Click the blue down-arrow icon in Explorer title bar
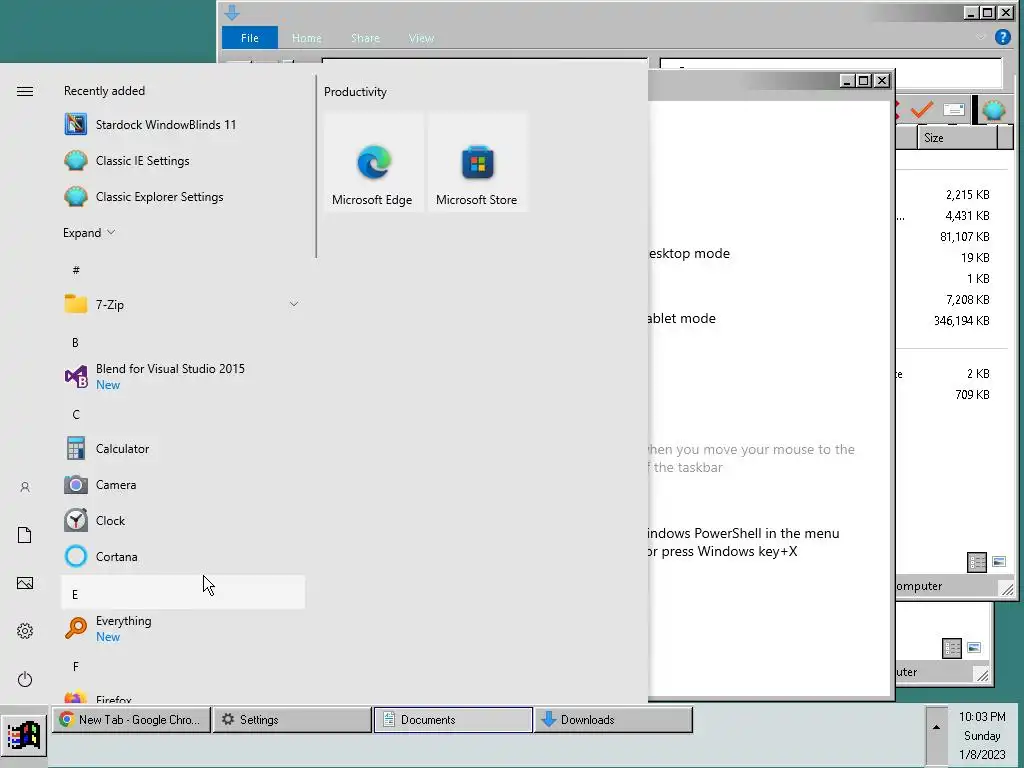The height and width of the screenshot is (768, 1024). (x=232, y=12)
